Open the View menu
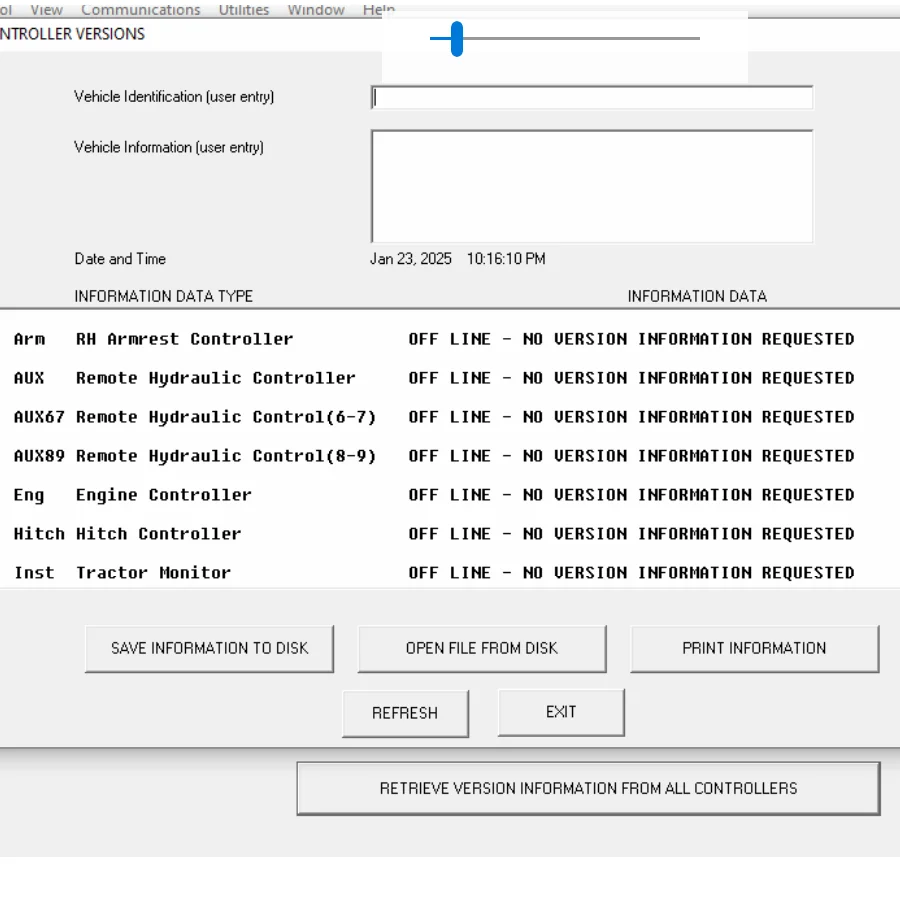Screen dimensions: 900x900 pyautogui.click(x=46, y=10)
